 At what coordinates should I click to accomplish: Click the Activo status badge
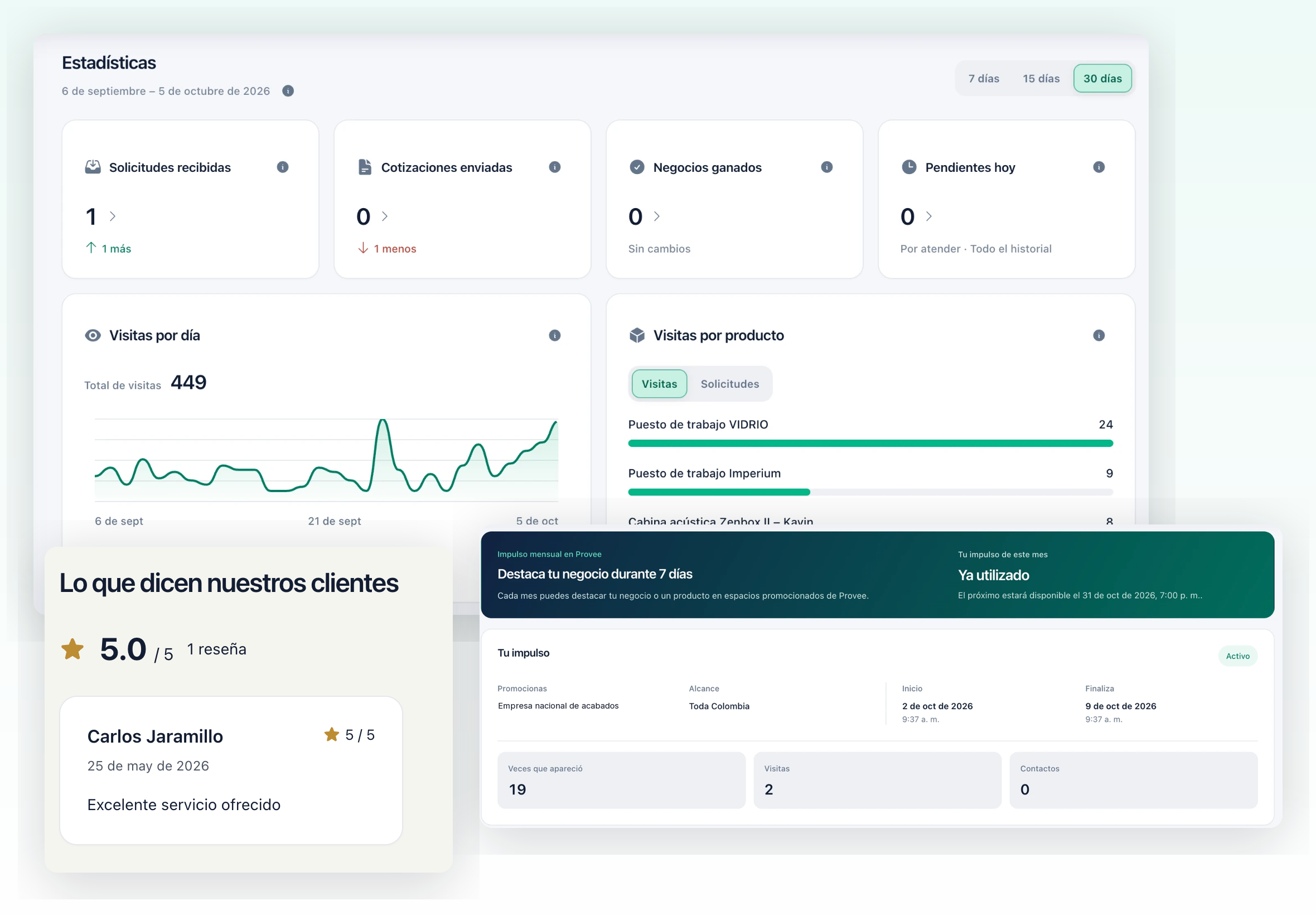tap(1237, 656)
